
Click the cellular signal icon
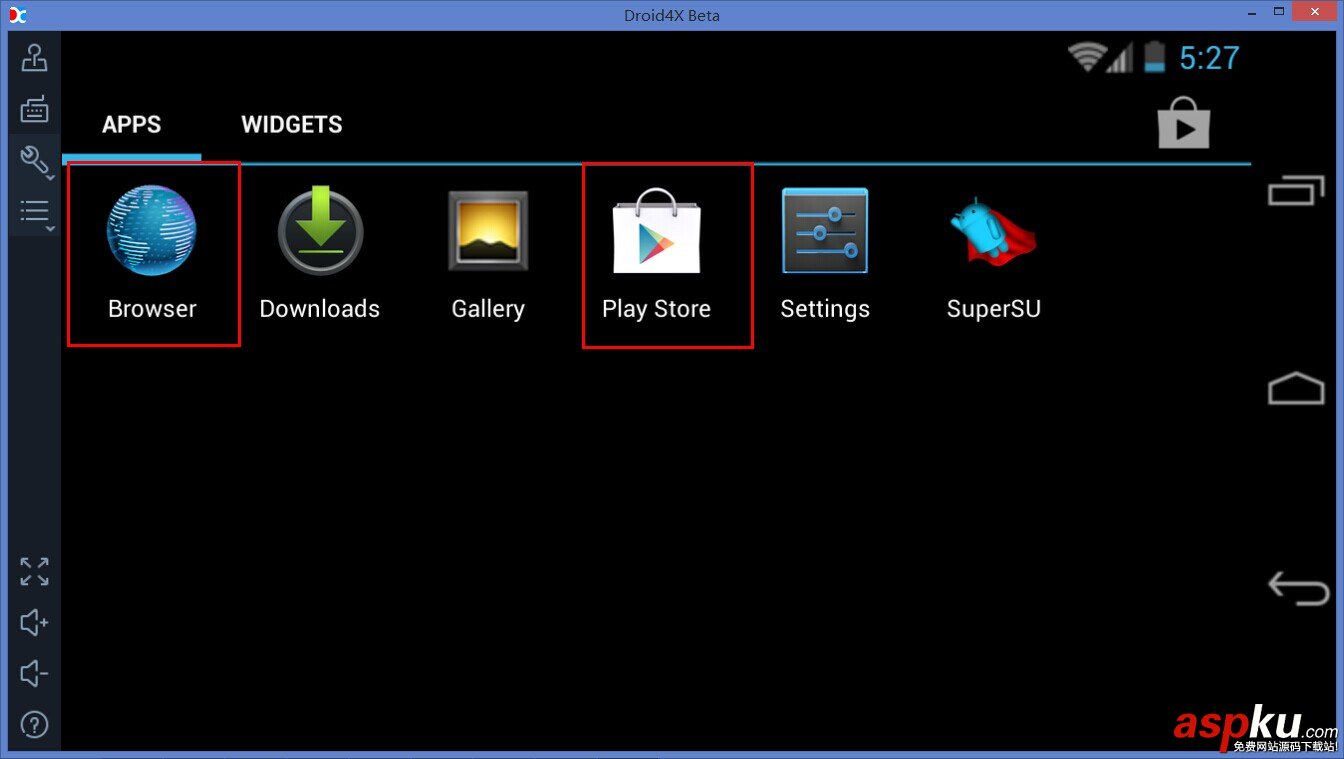pos(1120,57)
